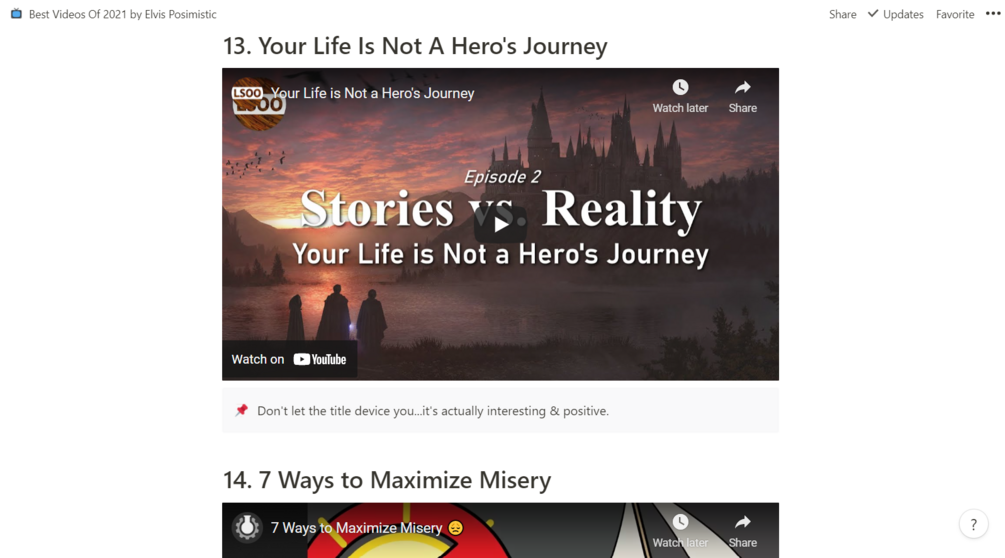Screen dimensions: 1005x558
Task: Click the YouTube logo in Watch on bar
Action: pyautogui.click(x=320, y=359)
